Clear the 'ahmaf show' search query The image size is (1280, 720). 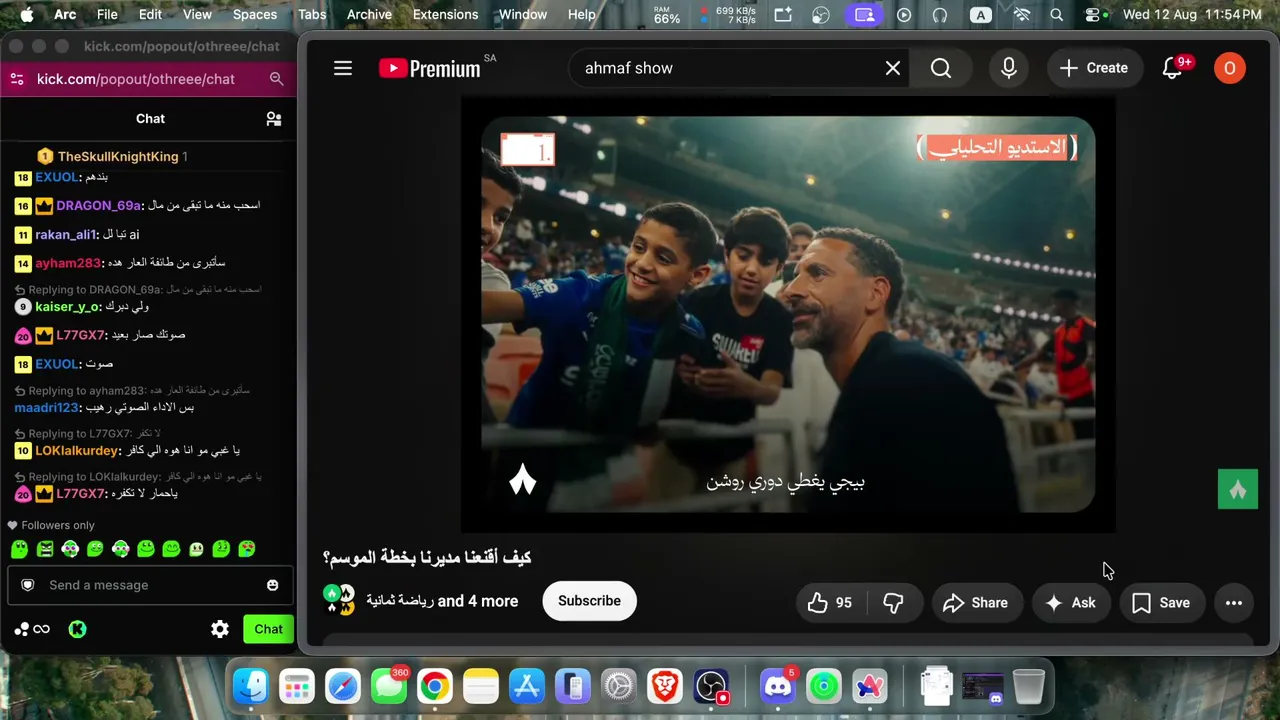tap(893, 68)
